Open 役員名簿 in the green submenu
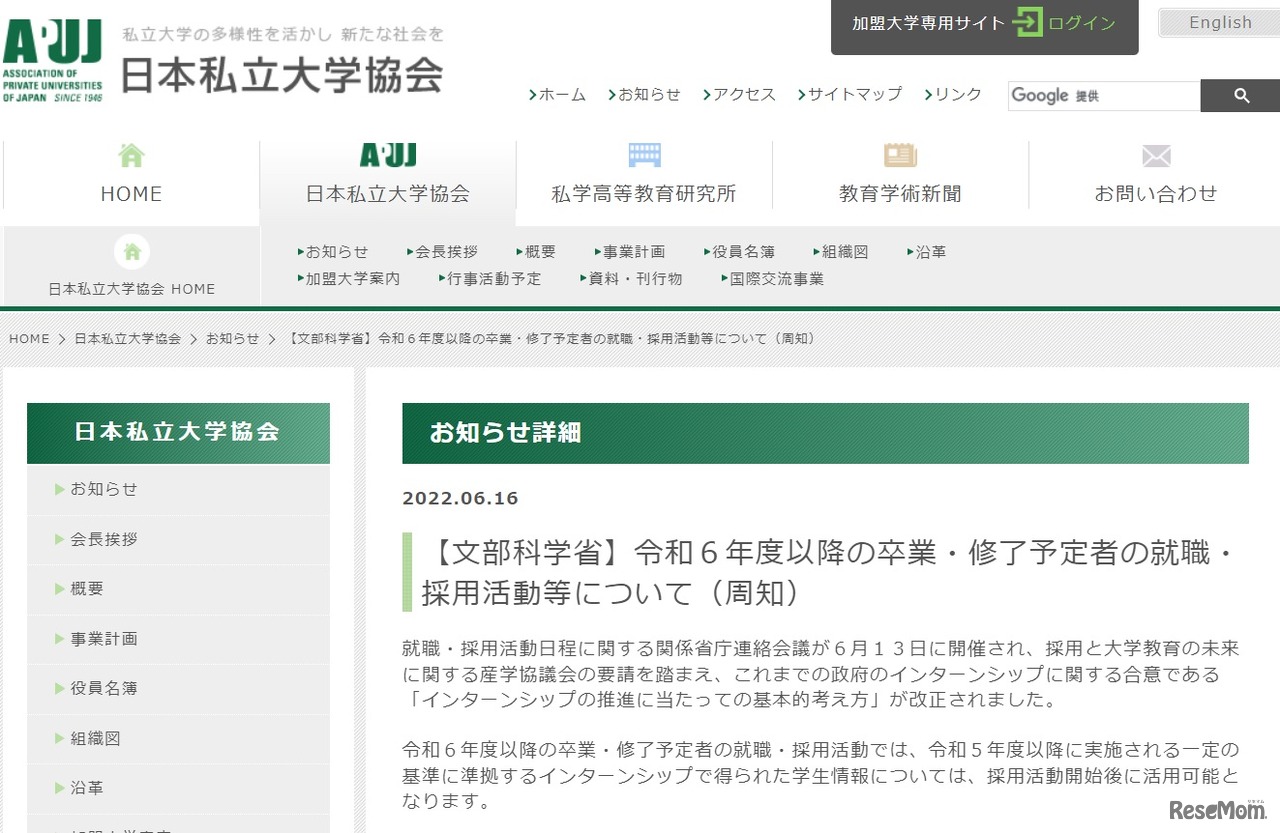The image size is (1280, 833). coord(739,252)
